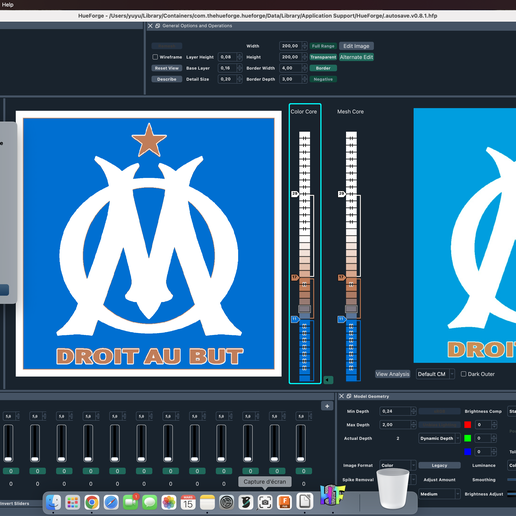Select the brown layer marker 17 in Color Core
The image size is (516, 516).
295,277
